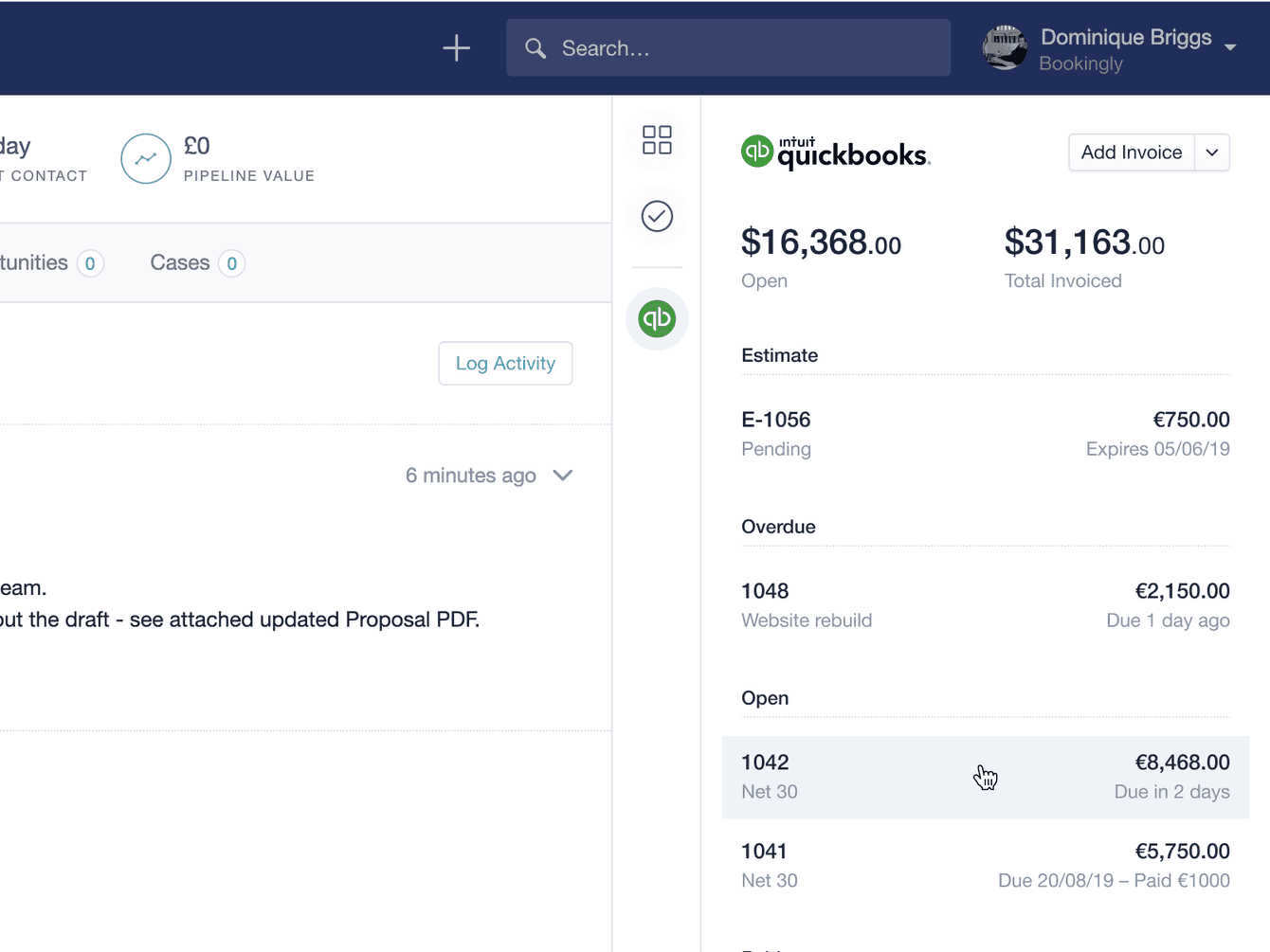The height and width of the screenshot is (952, 1270).
Task: Click 'Due in 2 days' text
Action: tap(1172, 792)
